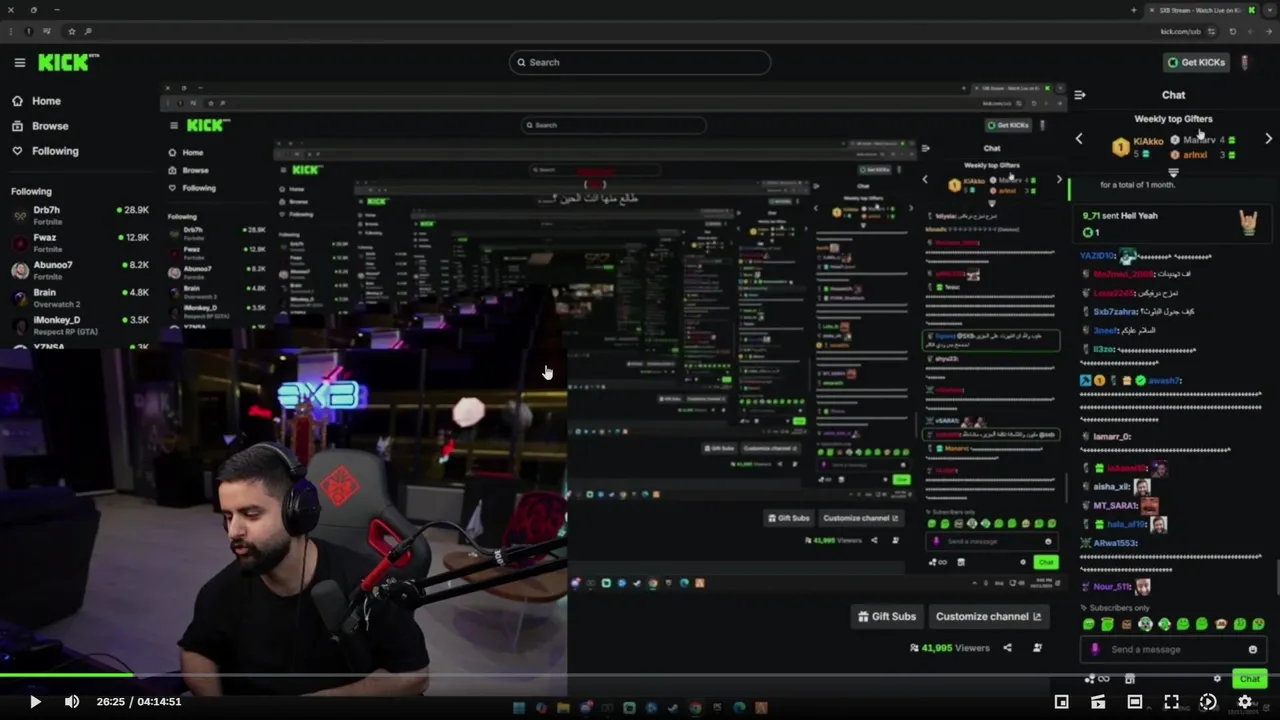Click the verified checkmark badge next to awash7
The image size is (1280, 720).
pos(1140,381)
